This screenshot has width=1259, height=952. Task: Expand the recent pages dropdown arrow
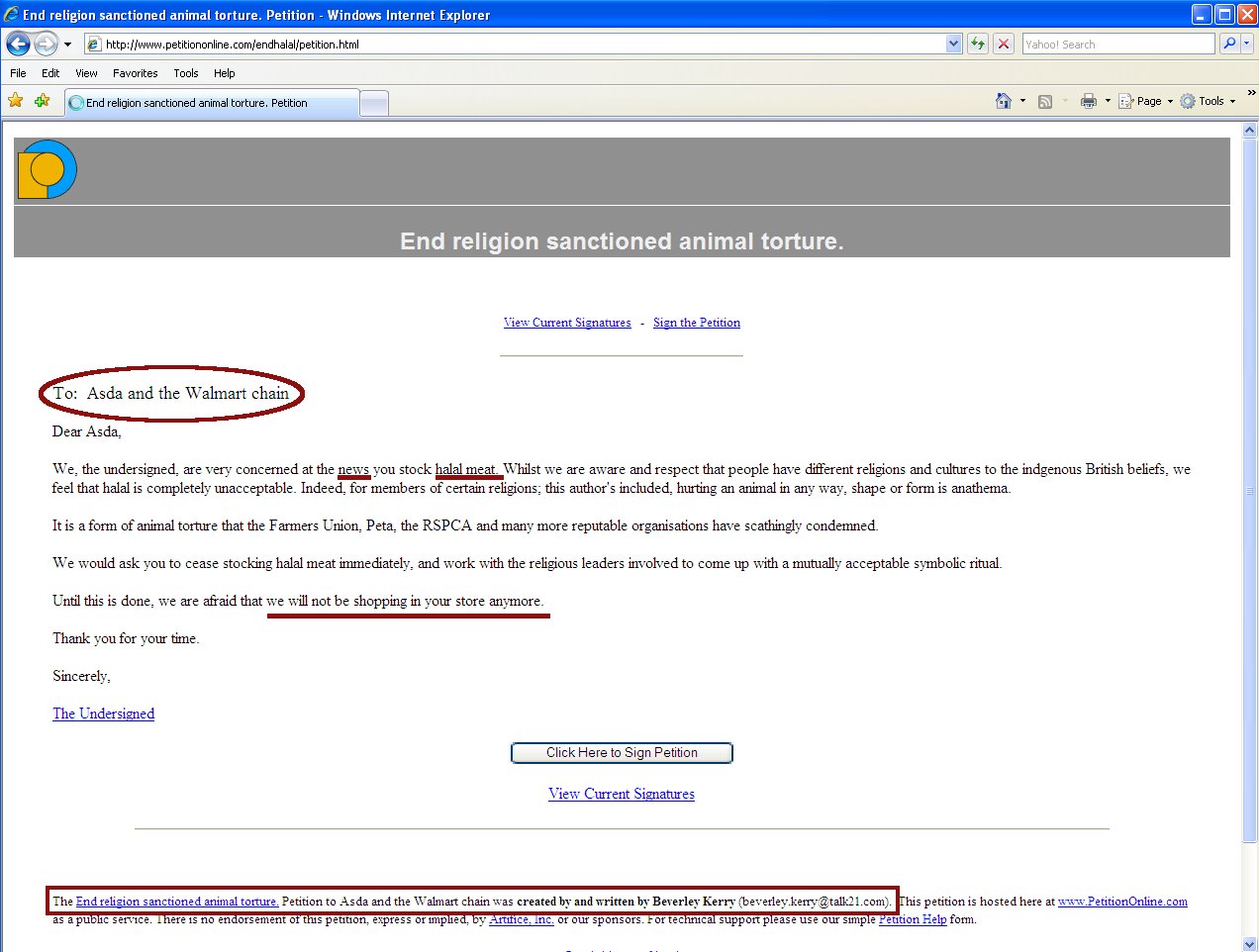67,45
